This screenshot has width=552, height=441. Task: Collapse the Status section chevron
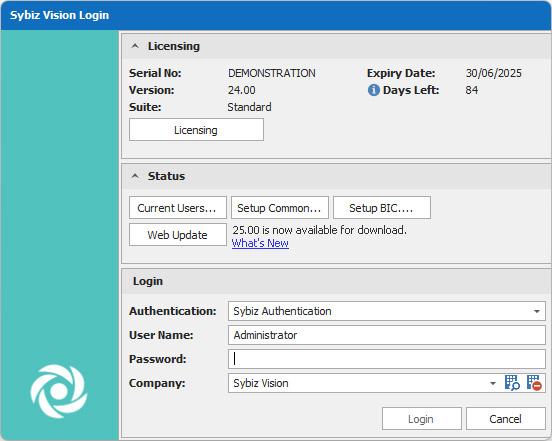135,176
